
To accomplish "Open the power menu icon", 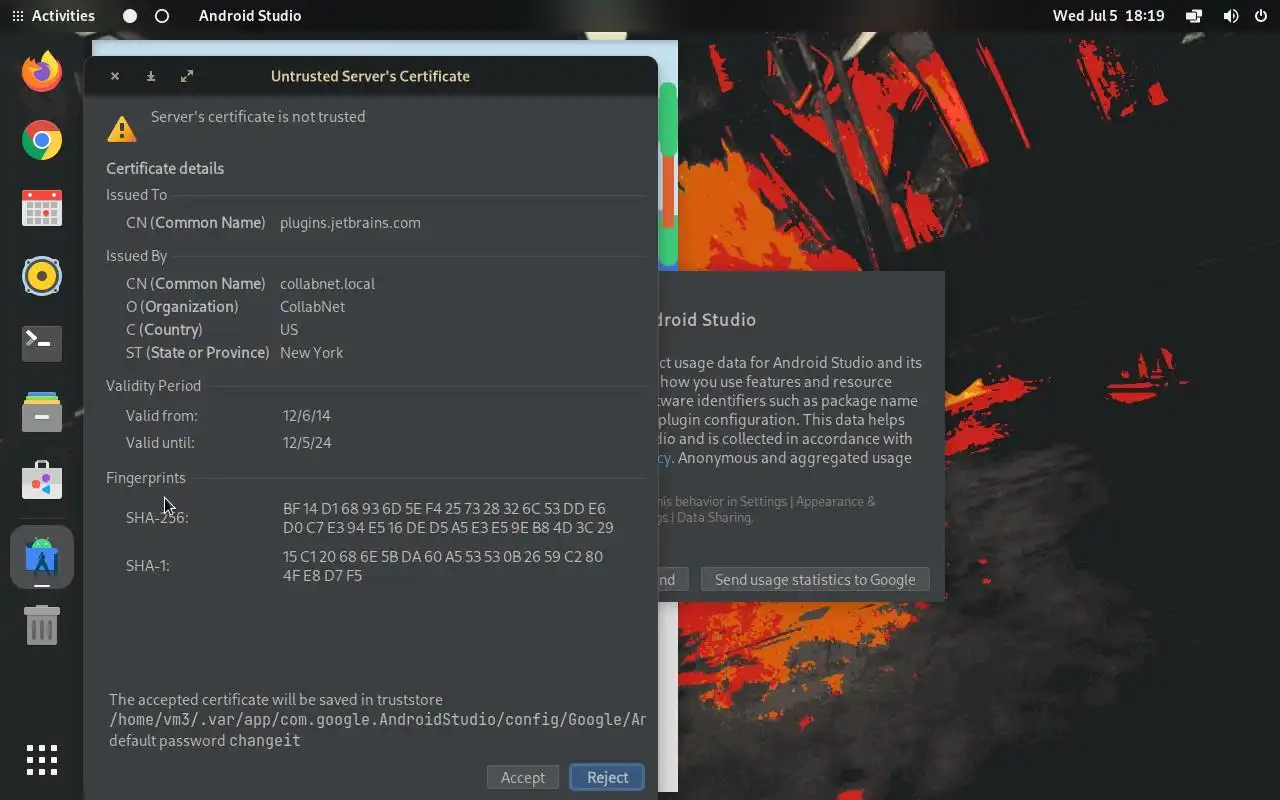I will (1260, 16).
